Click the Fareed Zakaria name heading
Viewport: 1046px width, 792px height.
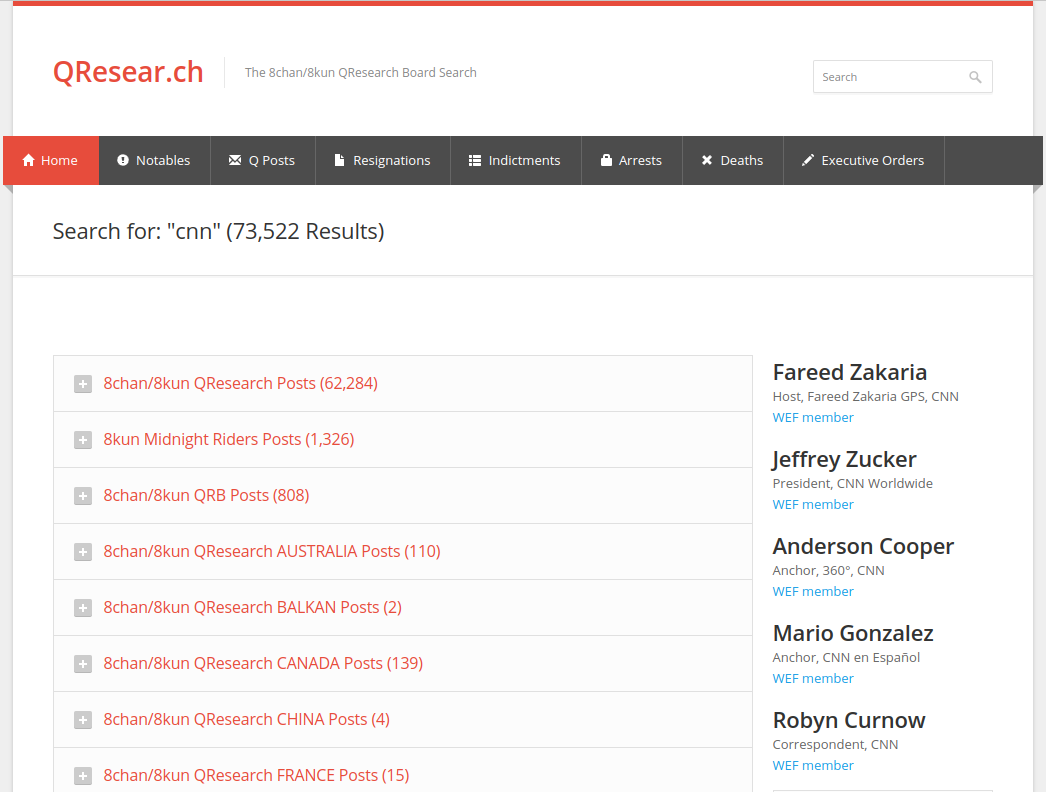point(850,372)
